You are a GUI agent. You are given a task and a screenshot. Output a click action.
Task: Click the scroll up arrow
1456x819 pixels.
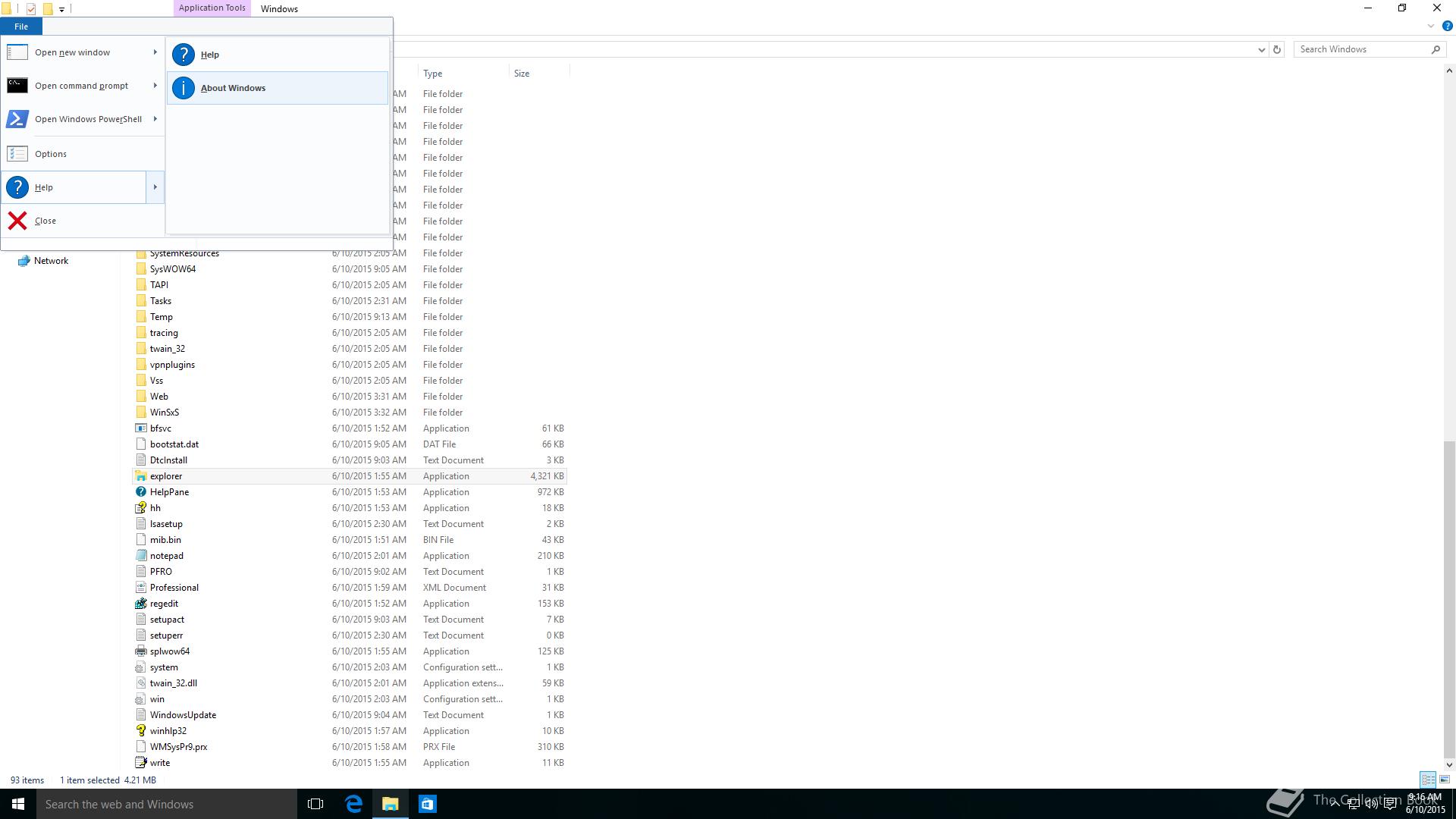1449,71
